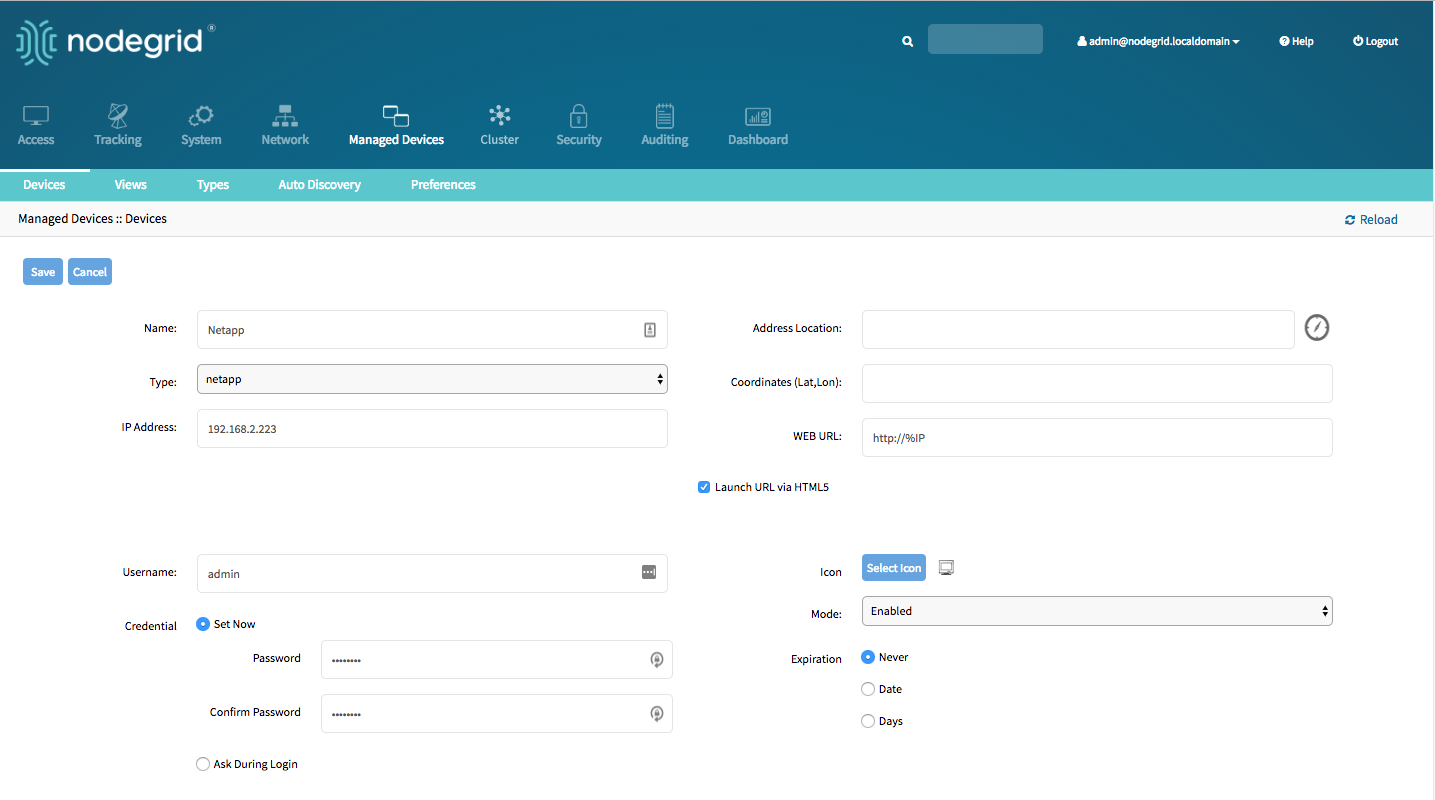
Task: Open the Managed Devices section
Action: (x=396, y=126)
